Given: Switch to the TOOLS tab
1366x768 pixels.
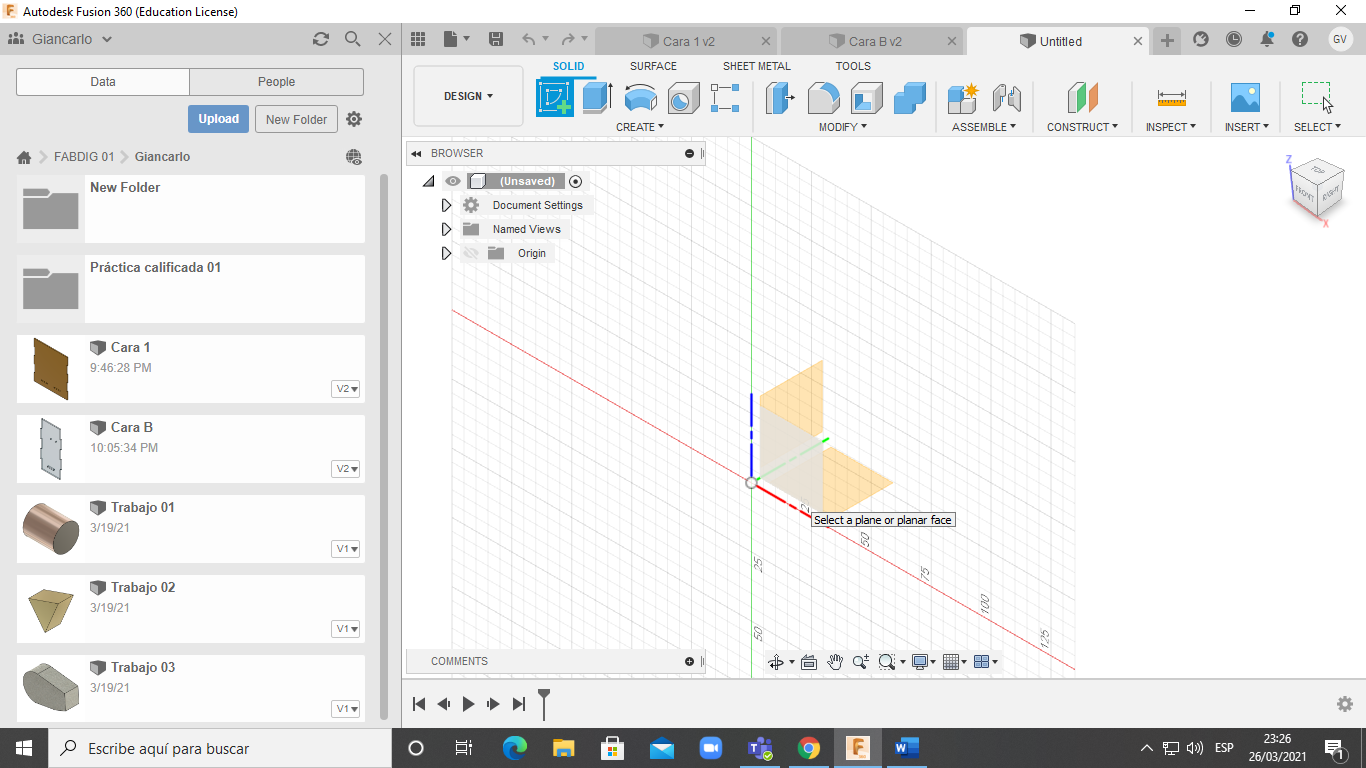Looking at the screenshot, I should [x=853, y=66].
